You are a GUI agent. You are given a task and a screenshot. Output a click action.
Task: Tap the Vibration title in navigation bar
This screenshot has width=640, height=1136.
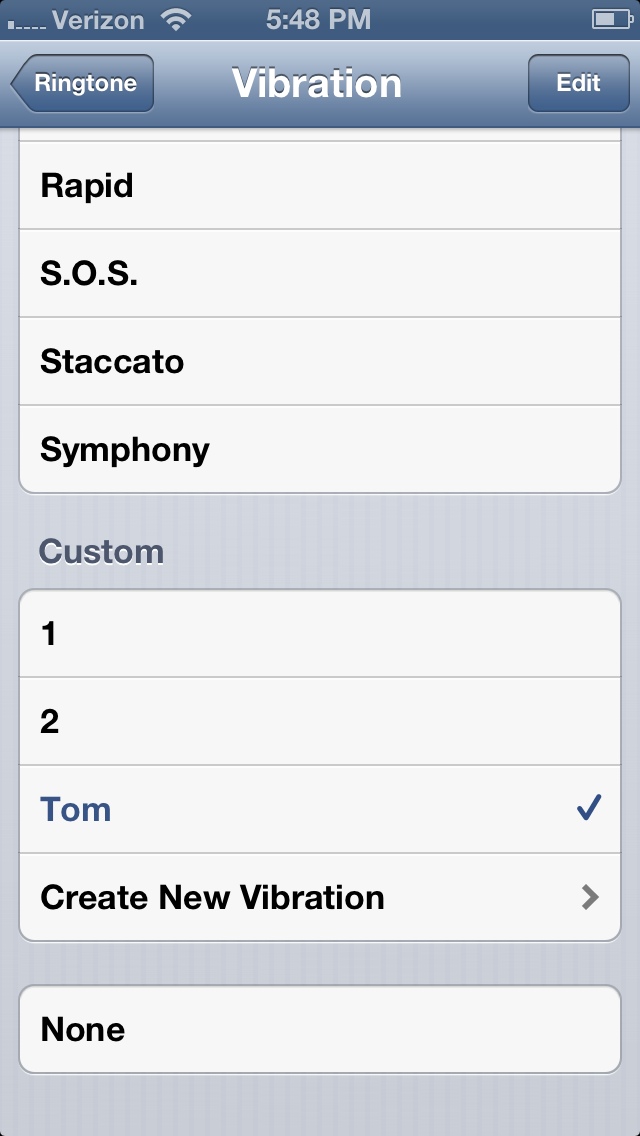point(317,83)
